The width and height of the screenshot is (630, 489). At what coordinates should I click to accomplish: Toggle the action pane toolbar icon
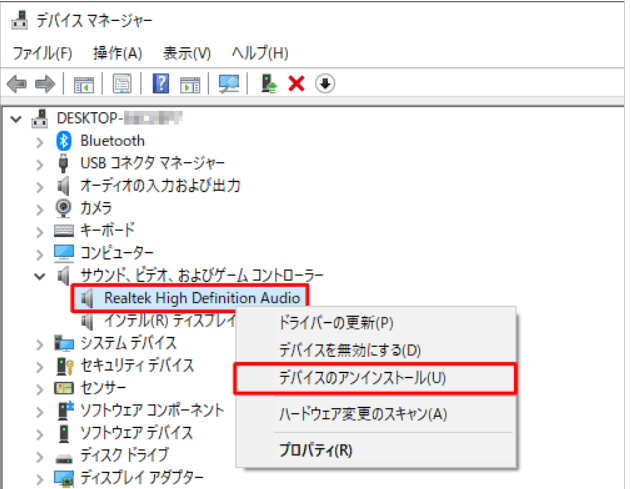coord(190,84)
